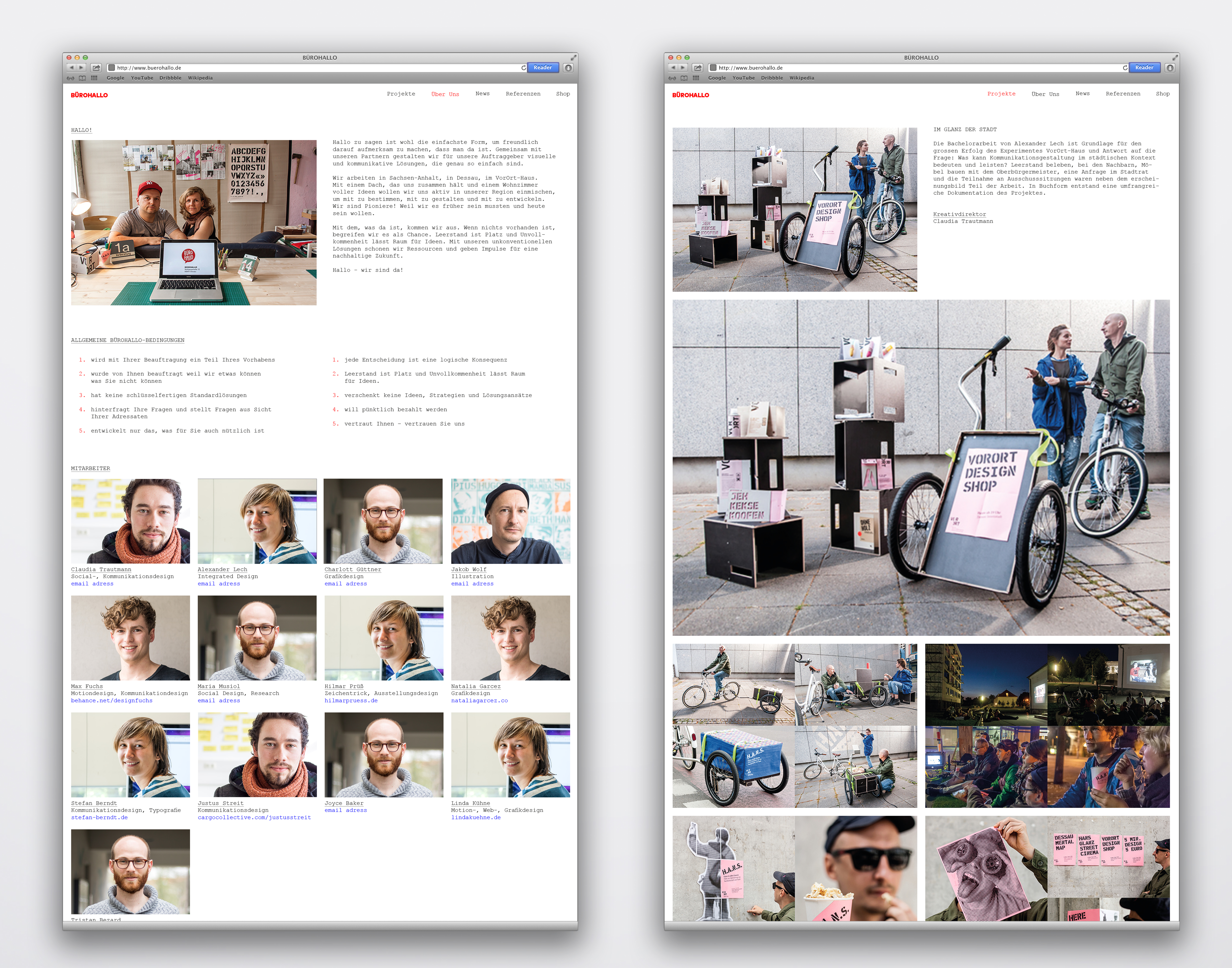Image resolution: width=1232 pixels, height=968 pixels.
Task: Show Top Sites grid icon in left window
Action: point(94,78)
